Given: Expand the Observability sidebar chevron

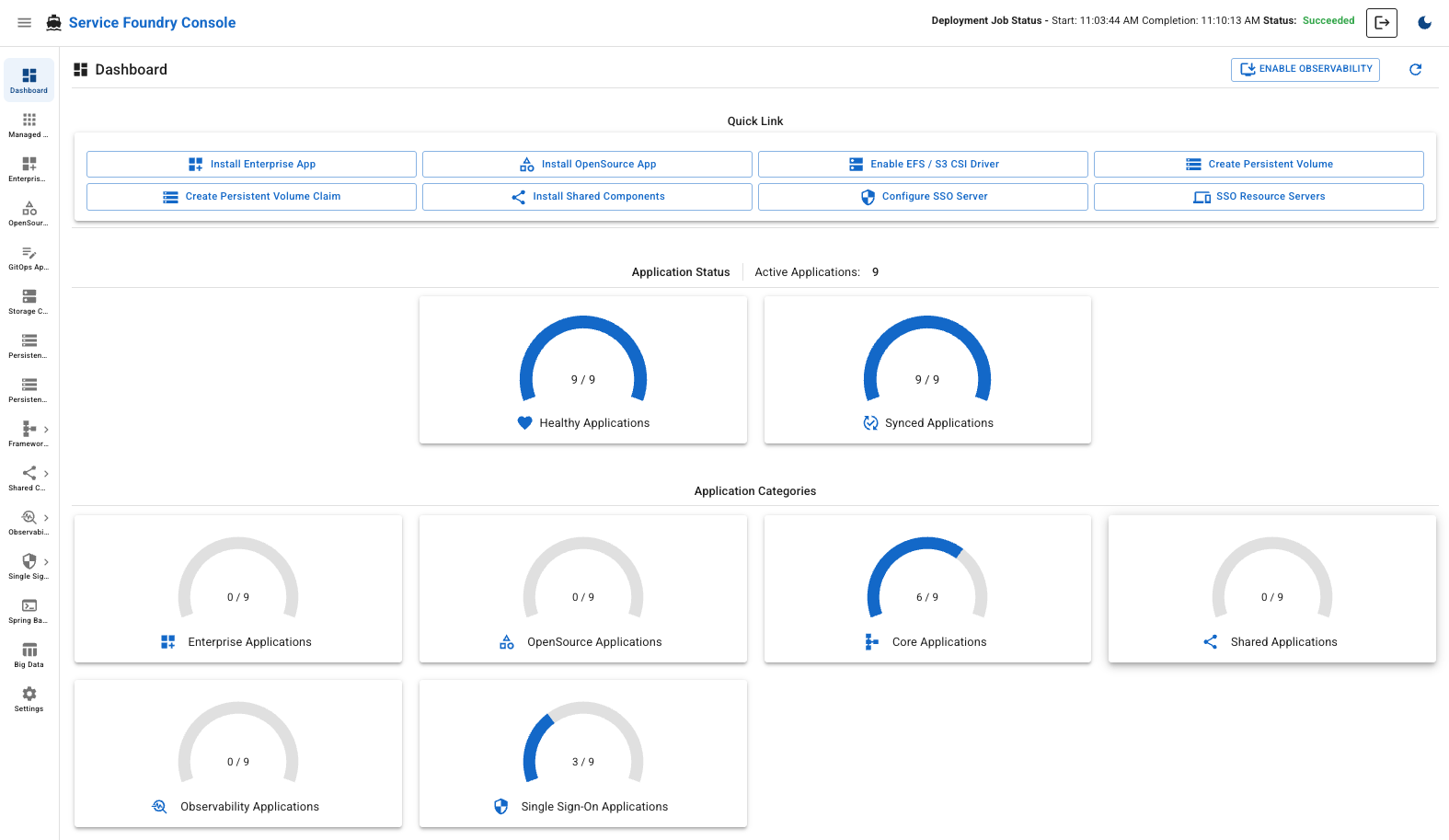Looking at the screenshot, I should tap(46, 518).
